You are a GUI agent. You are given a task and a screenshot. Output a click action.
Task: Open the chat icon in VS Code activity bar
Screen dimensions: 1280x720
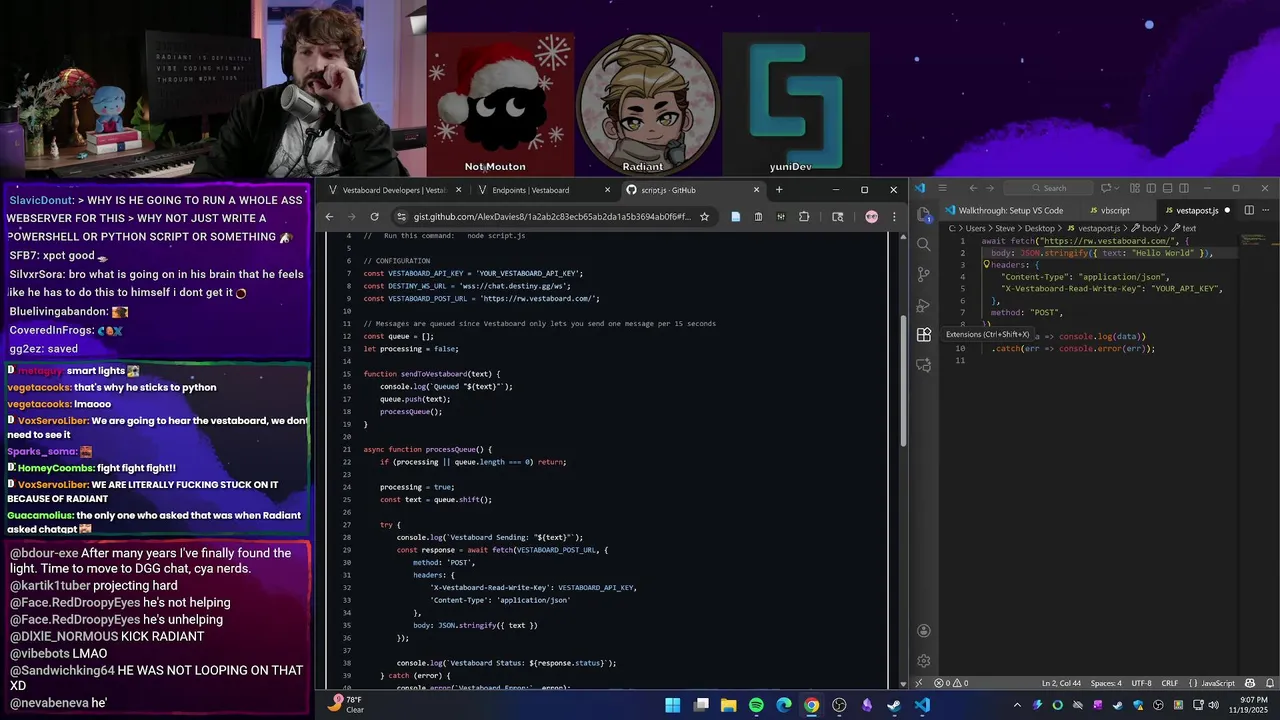tap(924, 365)
